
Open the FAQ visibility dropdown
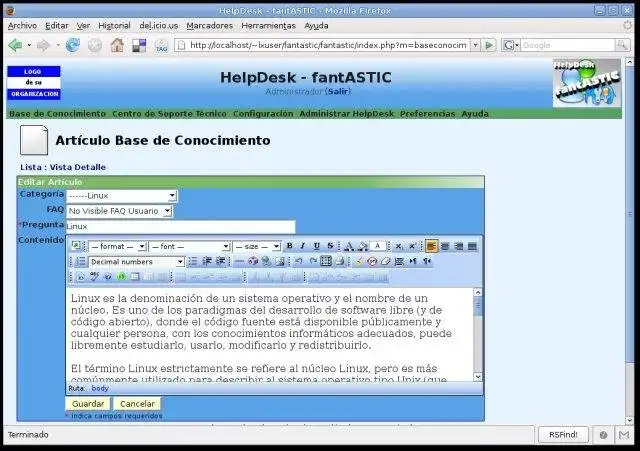click(119, 211)
